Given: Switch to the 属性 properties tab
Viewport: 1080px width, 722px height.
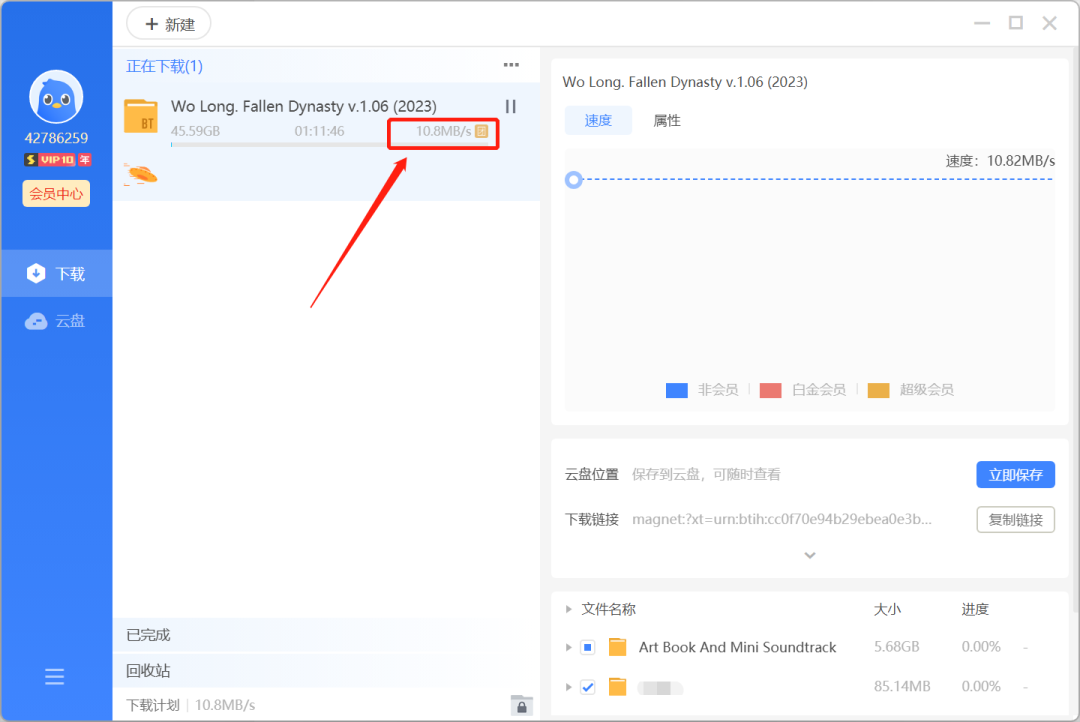Looking at the screenshot, I should [x=667, y=121].
